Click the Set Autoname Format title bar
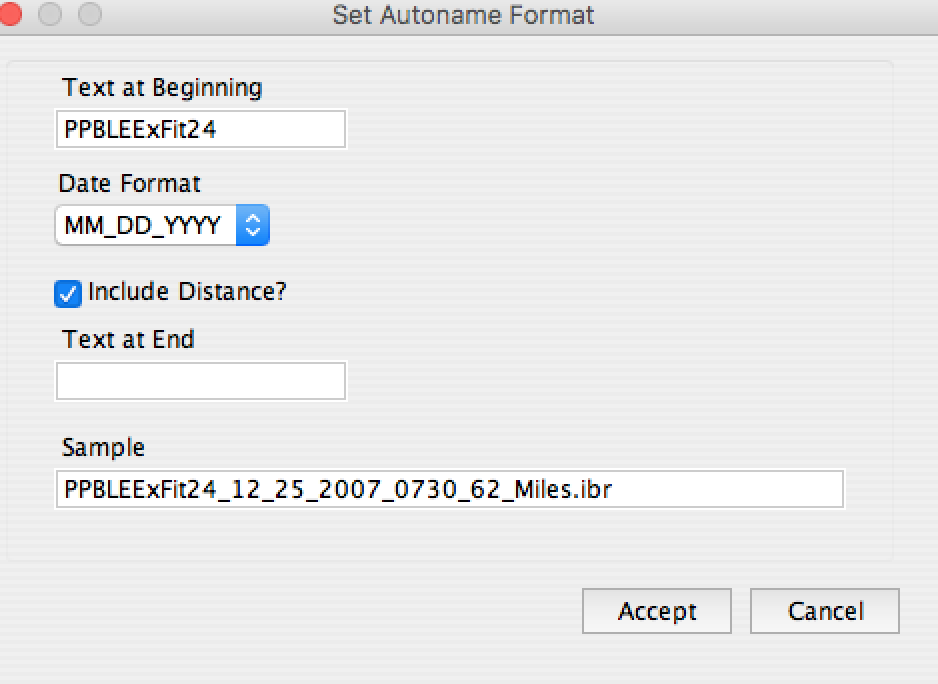The height and width of the screenshot is (684, 938). (x=463, y=16)
